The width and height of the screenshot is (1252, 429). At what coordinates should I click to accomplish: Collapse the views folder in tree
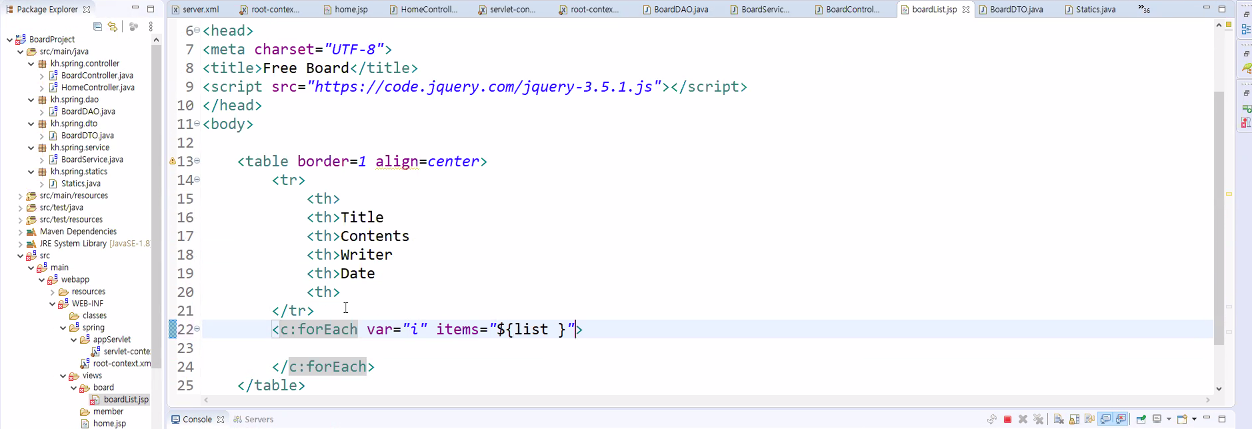coord(64,376)
